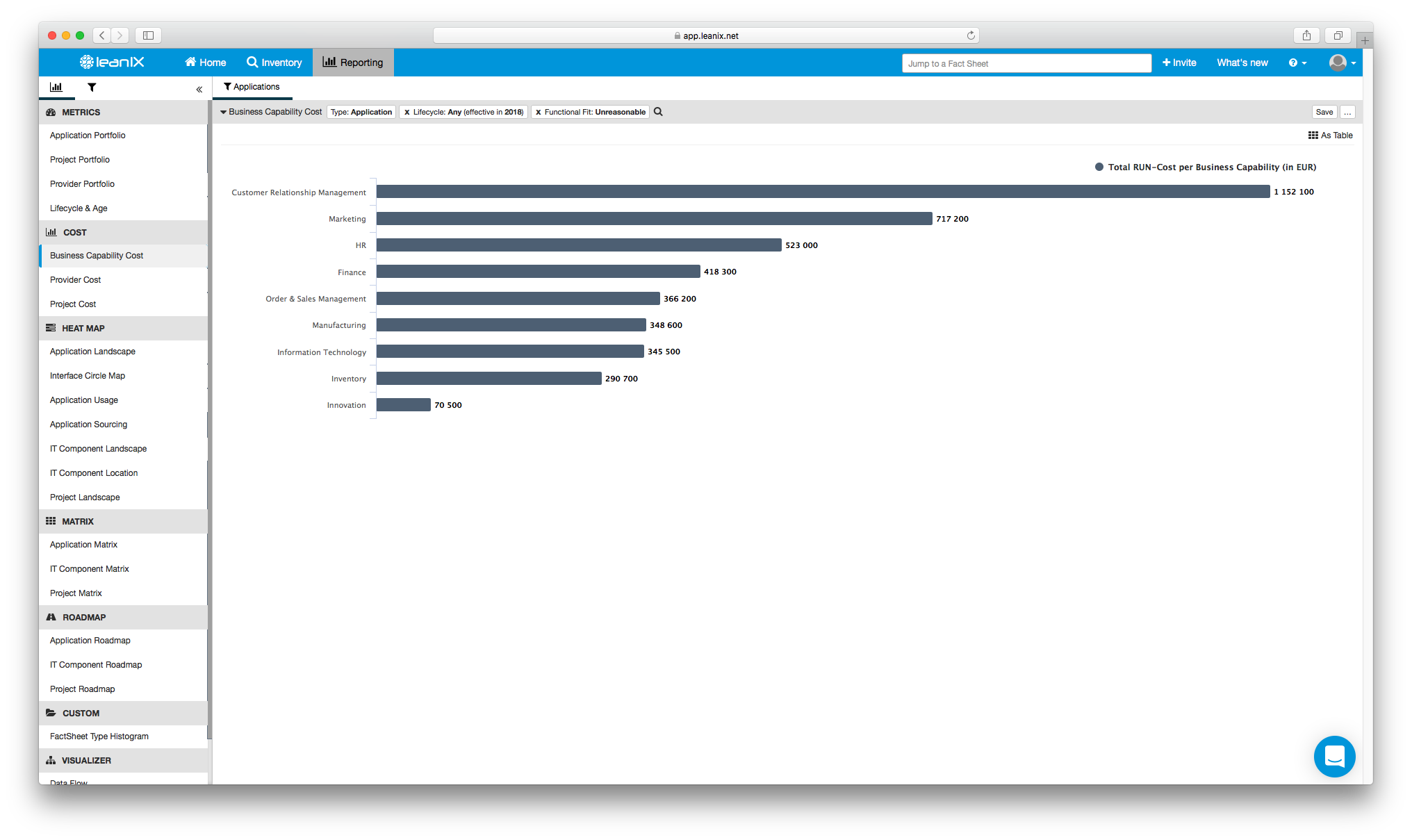Collapse sidebar with double chevron icon
Viewport: 1412px width, 840px height.
coord(199,90)
